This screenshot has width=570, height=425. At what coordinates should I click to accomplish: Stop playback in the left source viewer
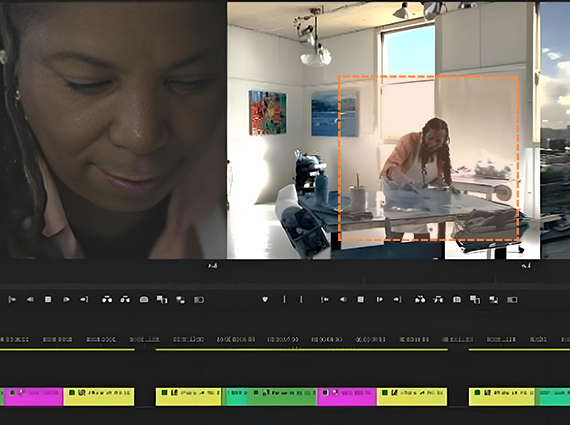(x=48, y=299)
